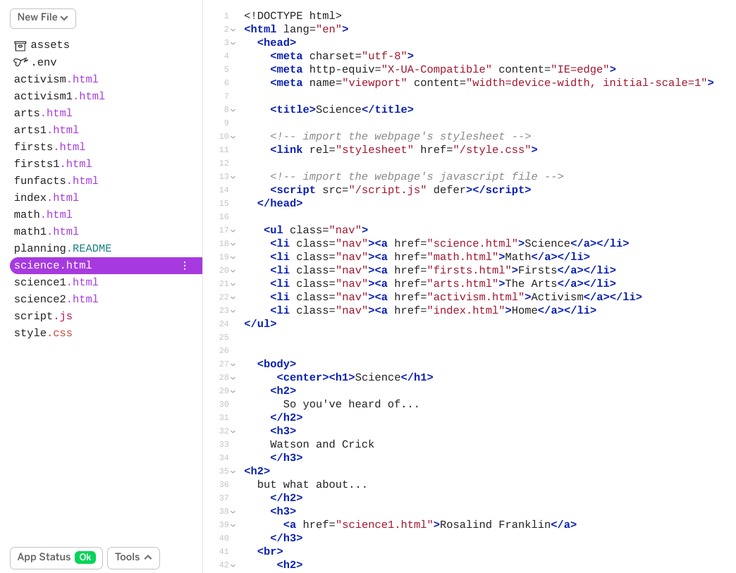Open science1.html in the file list

(56, 282)
